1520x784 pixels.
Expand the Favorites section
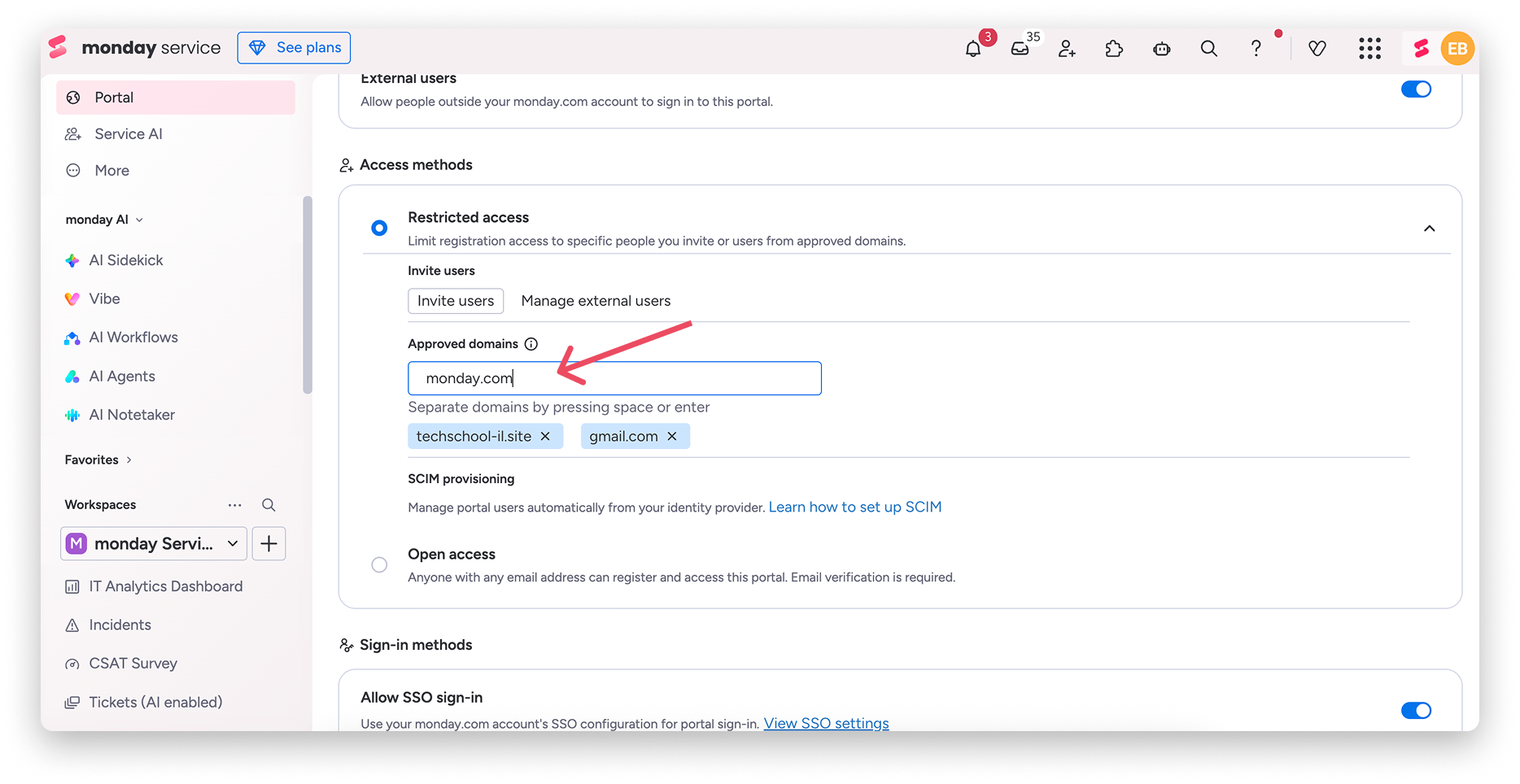coord(129,460)
